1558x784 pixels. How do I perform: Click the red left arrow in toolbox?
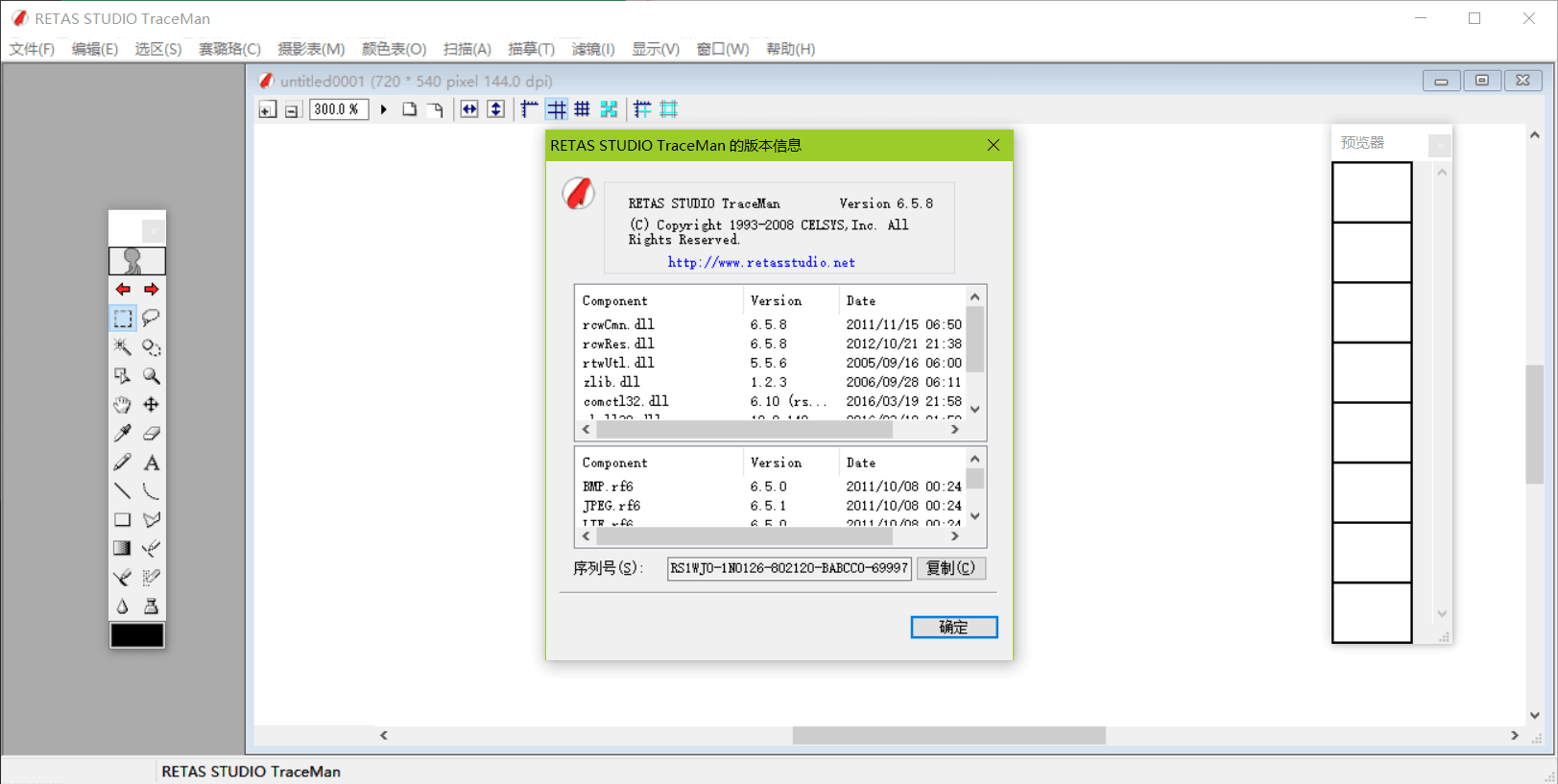123,289
